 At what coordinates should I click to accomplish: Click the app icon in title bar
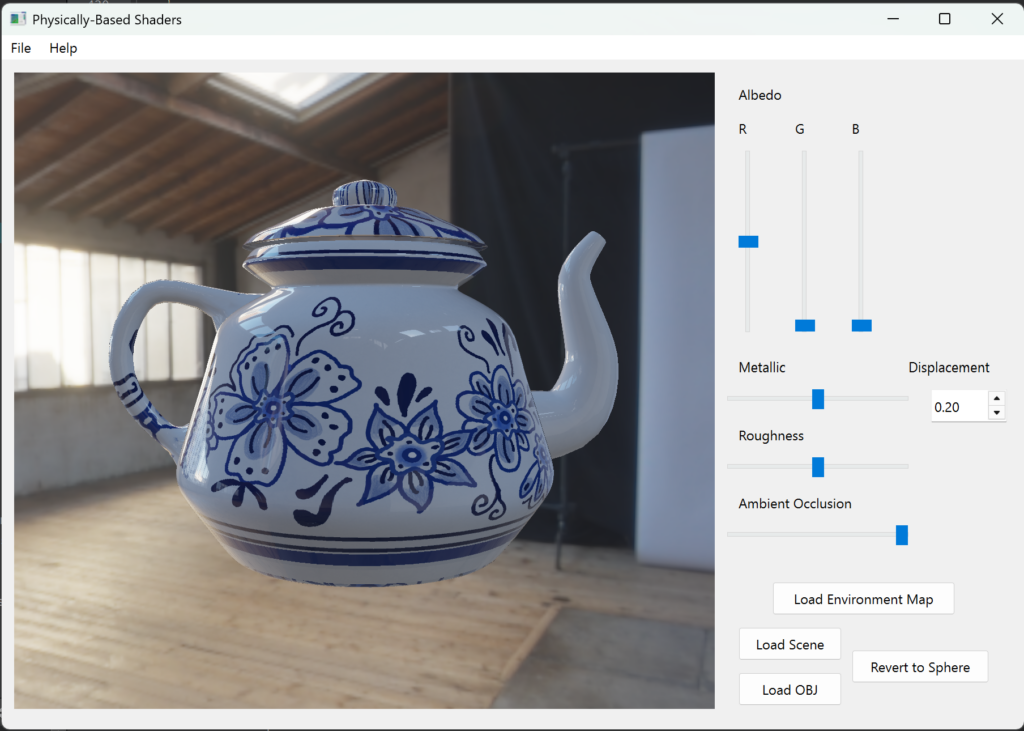(18, 19)
